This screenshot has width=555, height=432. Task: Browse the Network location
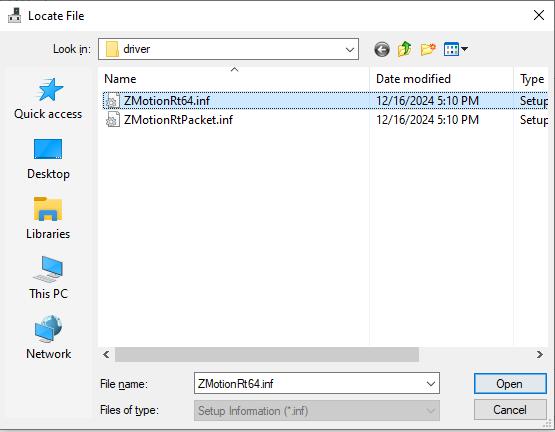[x=48, y=337]
